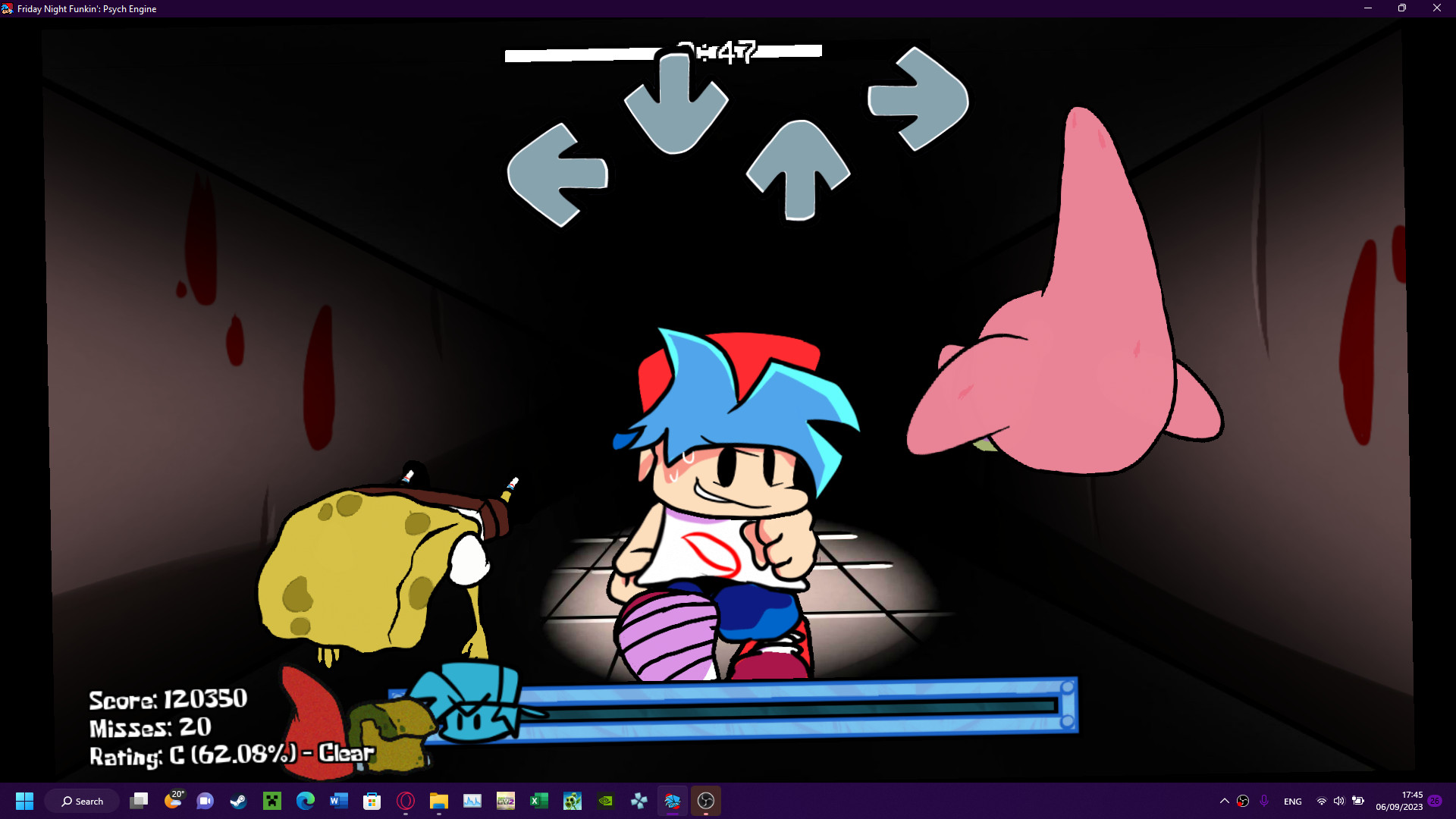Open the volume quick settings
This screenshot has width=1456, height=819.
tap(1339, 801)
